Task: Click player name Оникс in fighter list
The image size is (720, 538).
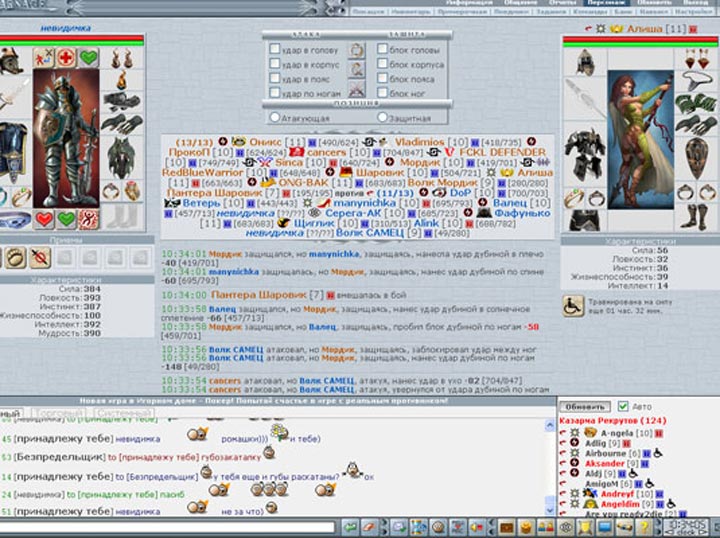Action: pos(264,142)
